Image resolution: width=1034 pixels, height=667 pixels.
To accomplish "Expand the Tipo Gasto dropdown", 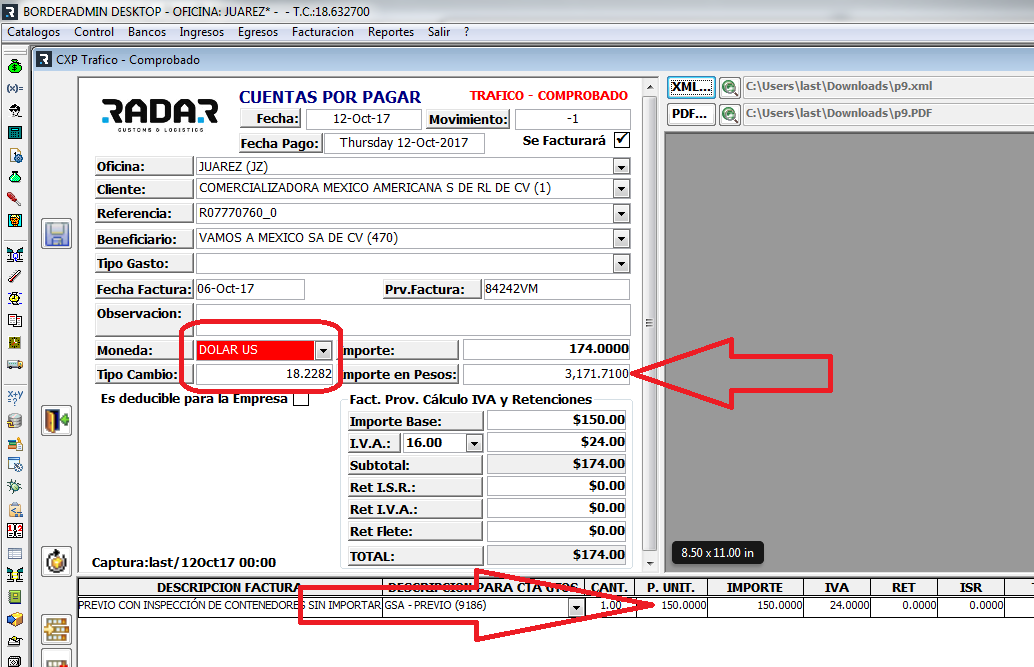I will click(x=621, y=264).
